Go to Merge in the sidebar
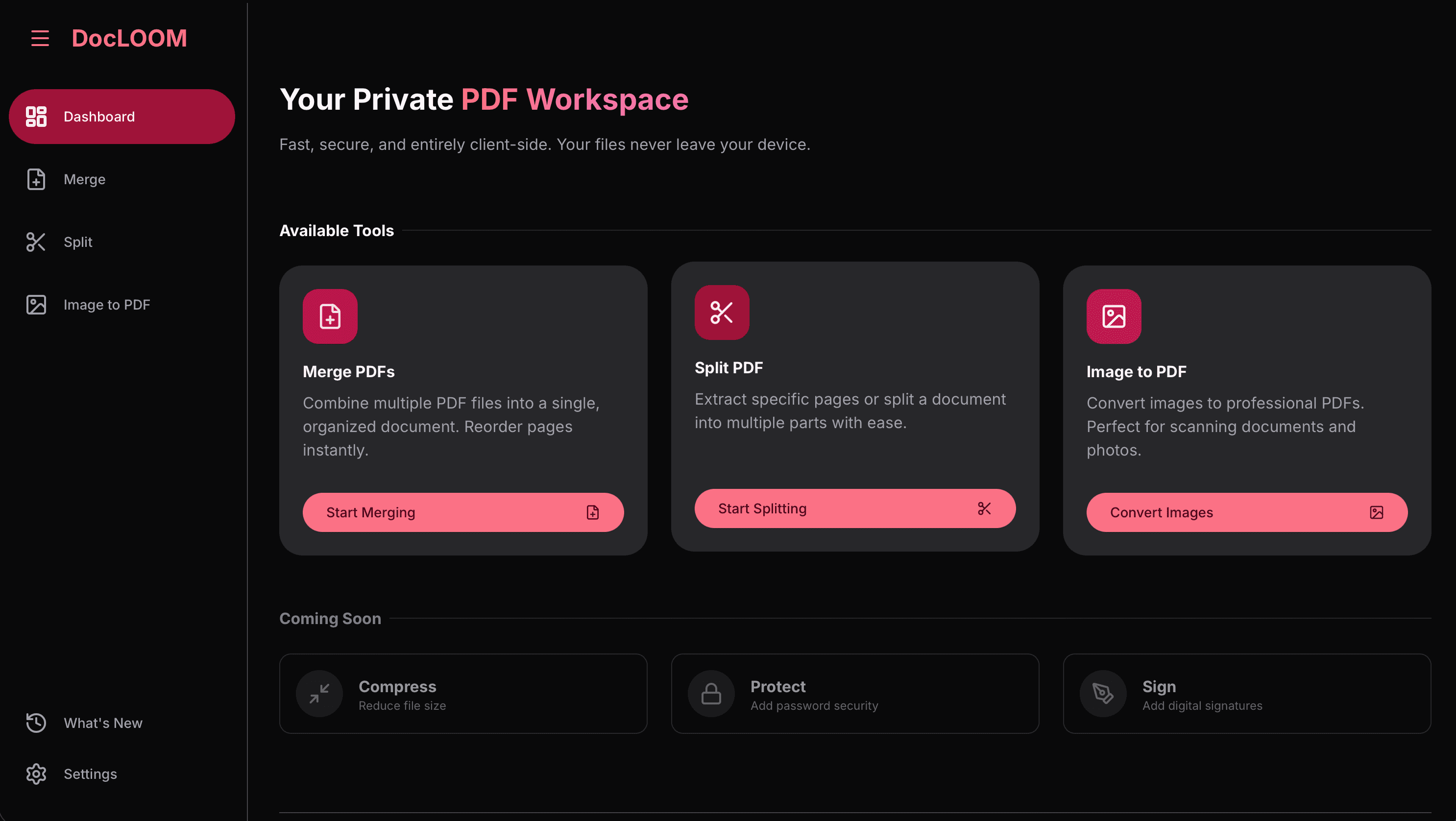1456x821 pixels. [84, 179]
